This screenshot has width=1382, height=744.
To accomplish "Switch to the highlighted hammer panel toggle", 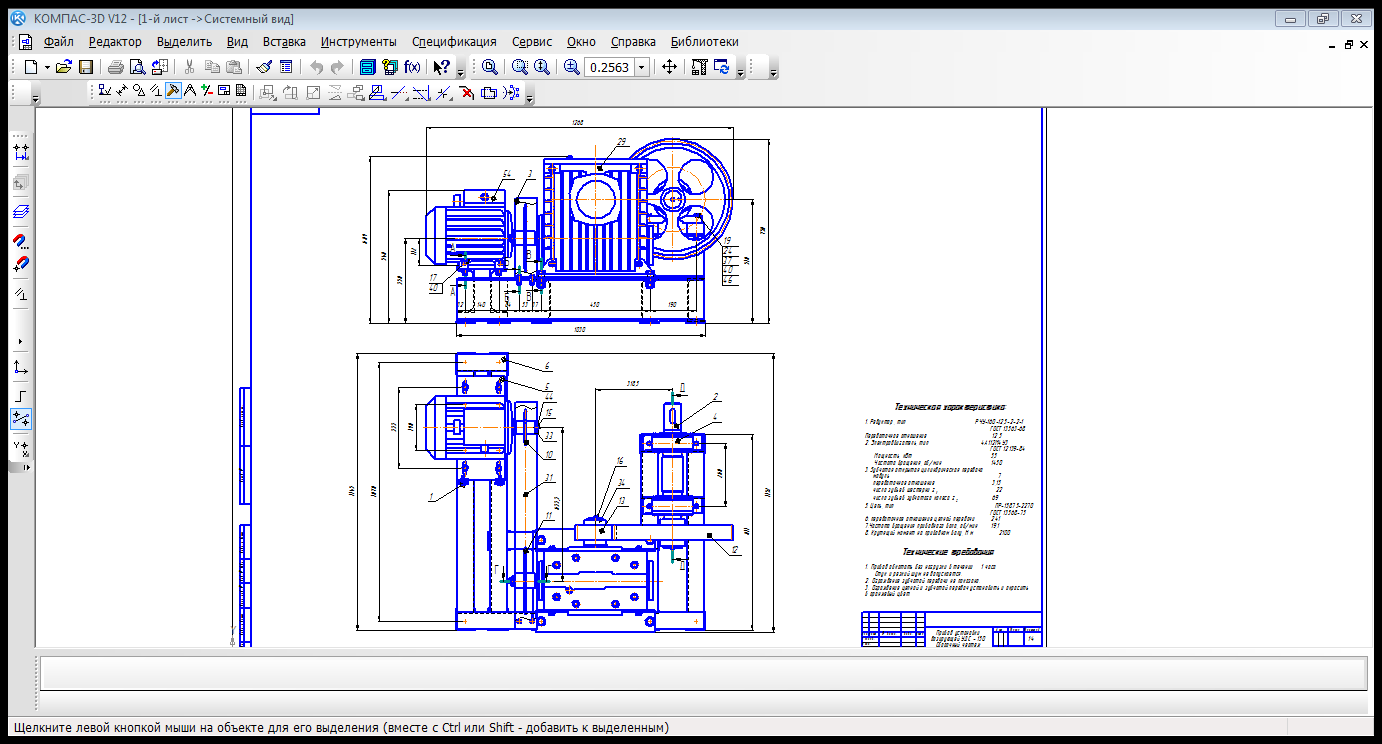I will [173, 92].
